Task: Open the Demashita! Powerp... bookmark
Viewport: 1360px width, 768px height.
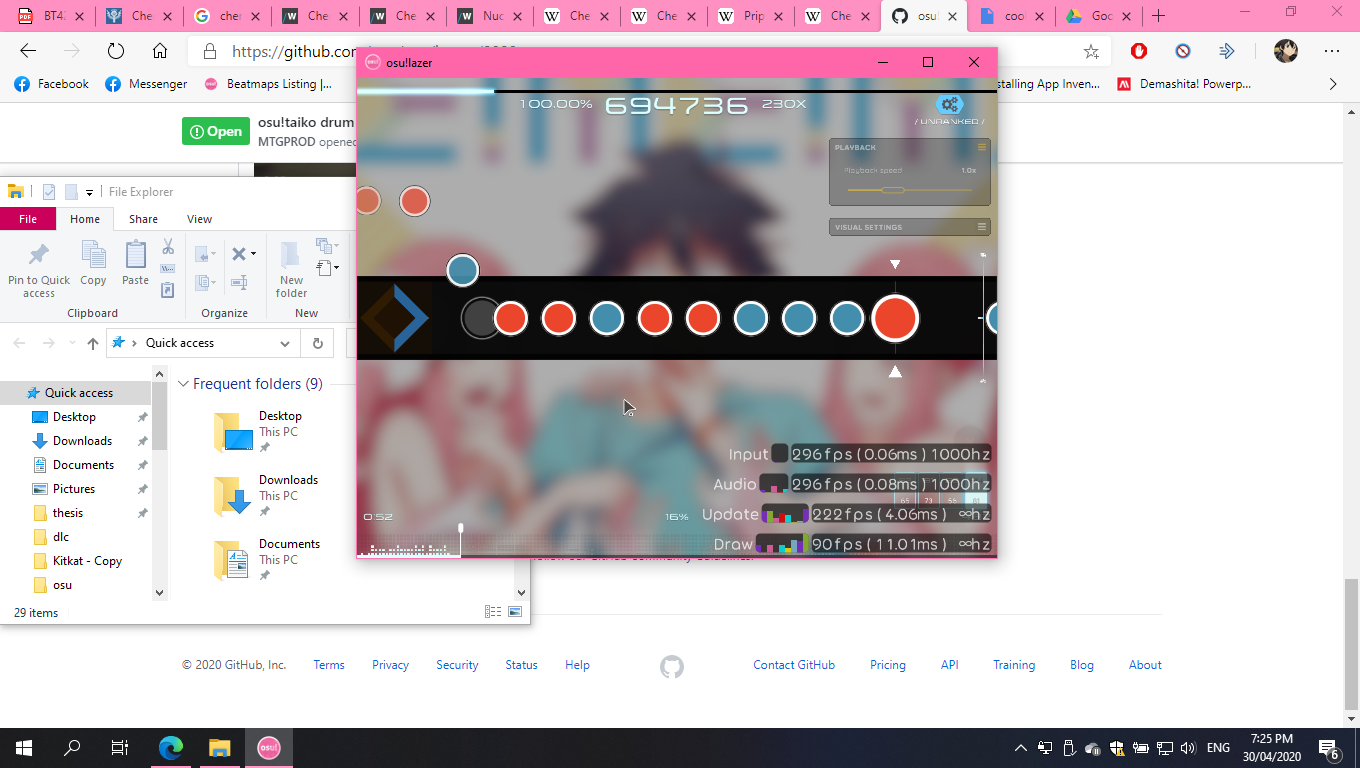Action: click(1183, 84)
